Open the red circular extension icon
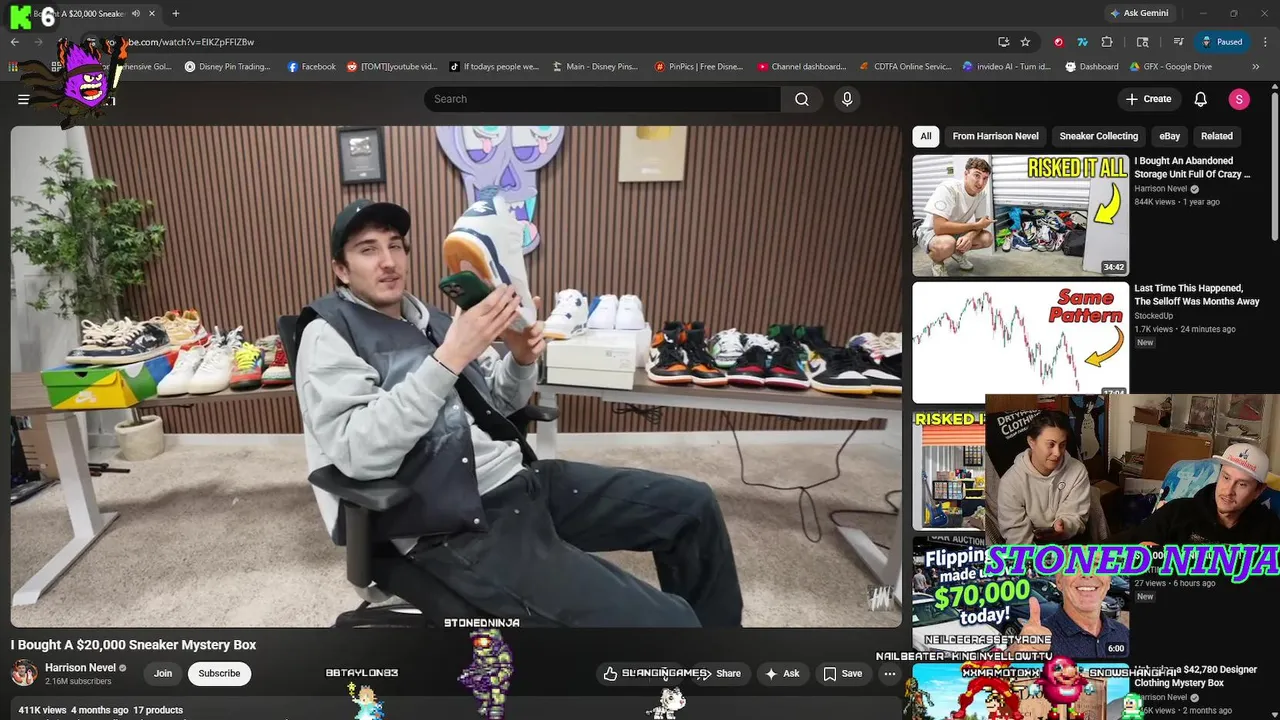Screen dimensions: 1280x720 pyautogui.click(x=1059, y=42)
